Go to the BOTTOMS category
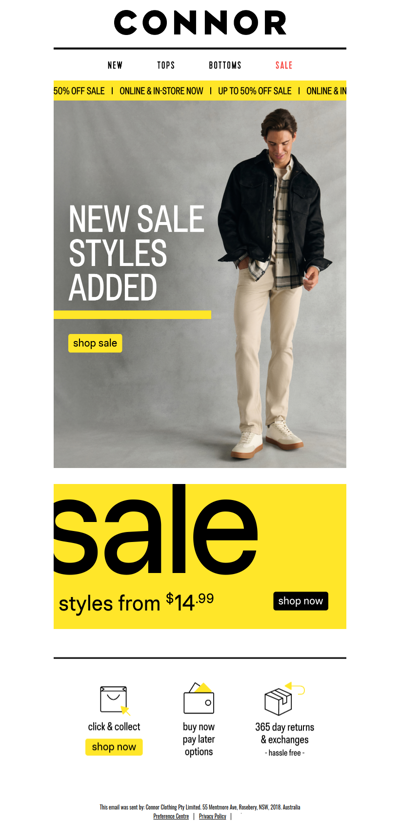Screen dimensions: 400x831 click(x=225, y=65)
